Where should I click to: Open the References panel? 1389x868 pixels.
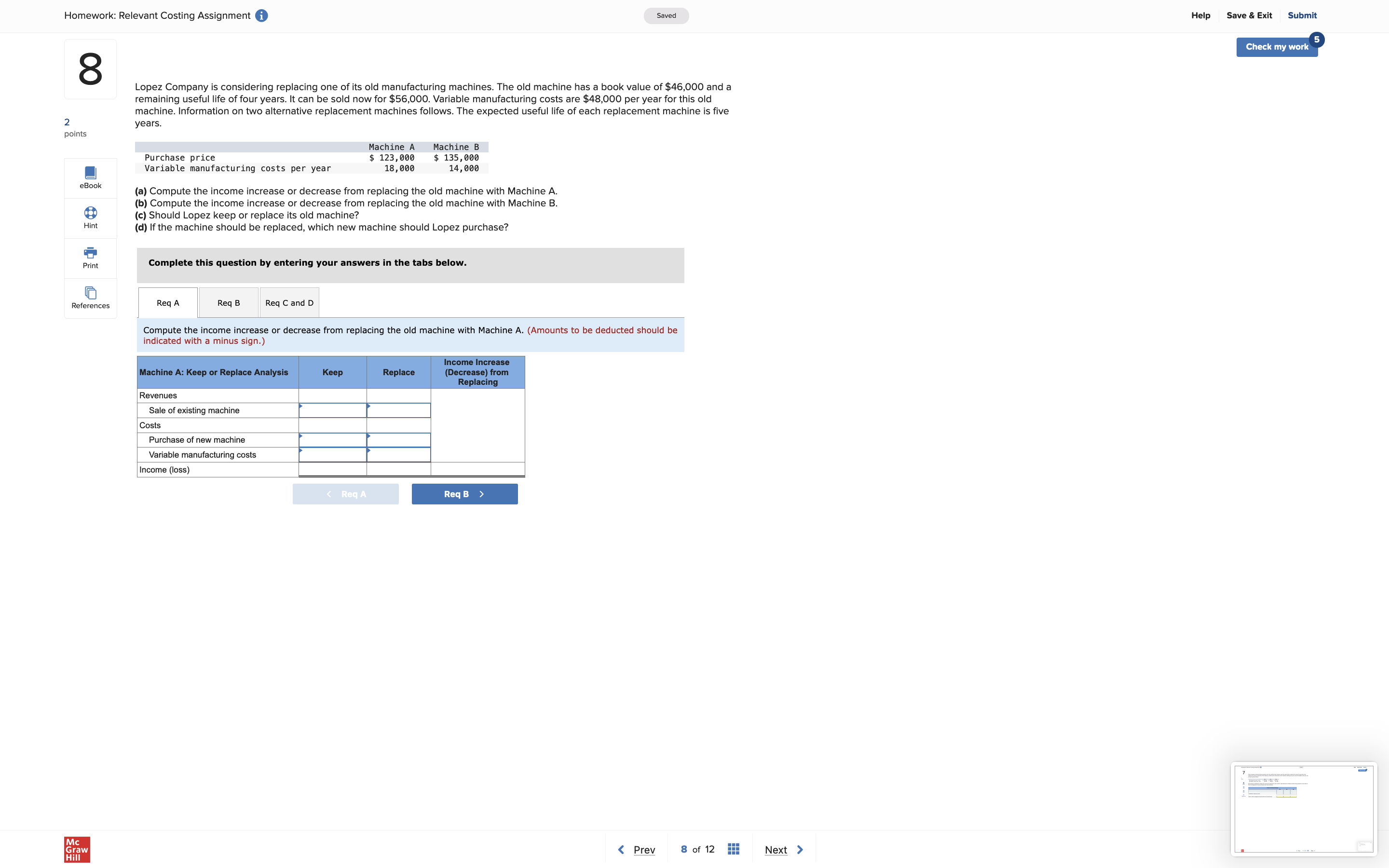(x=90, y=298)
